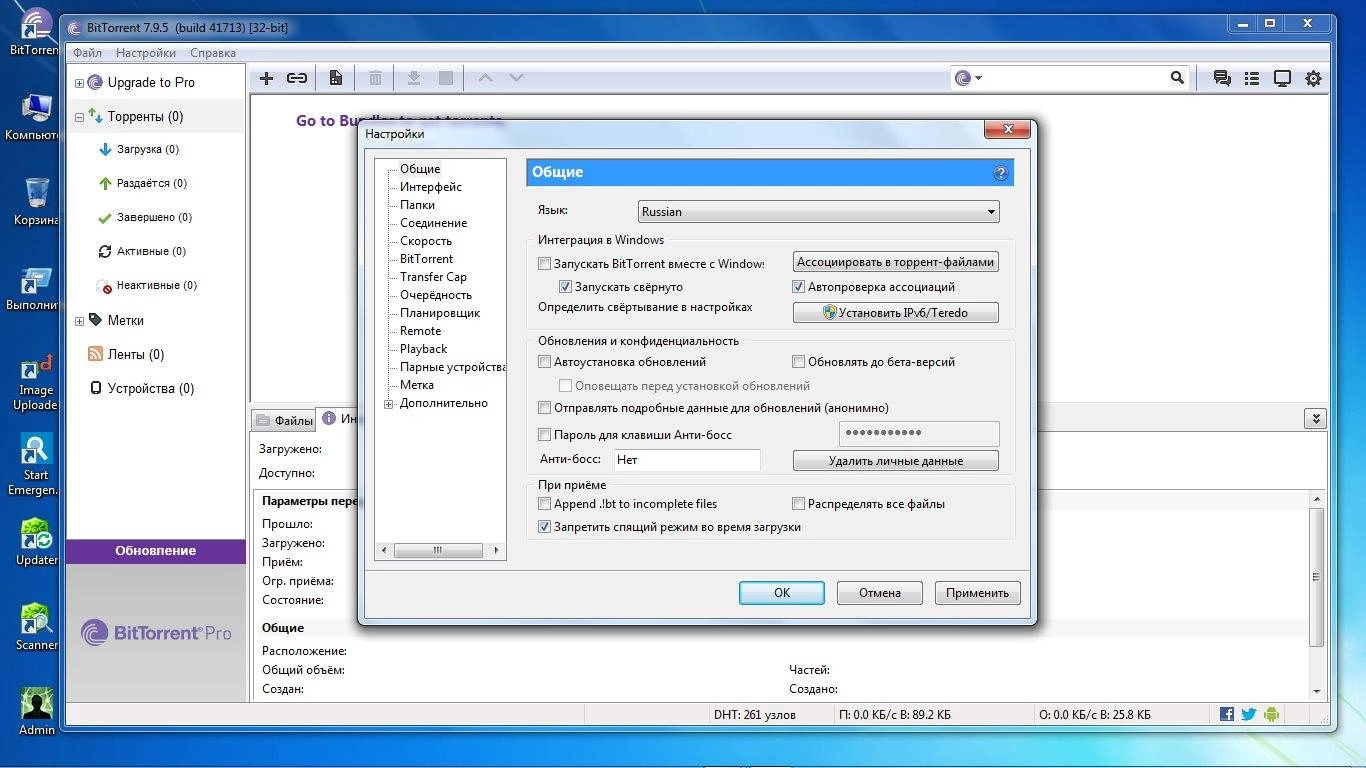The image size is (1366, 768).
Task: Open the chat bubbles icon in toolbar
Action: (1221, 78)
